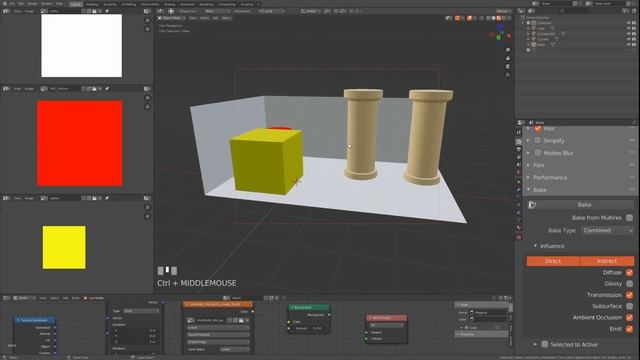Viewport: 640px width, 360px height.
Task: Open the Object Mode dropdown
Action: point(171,18)
